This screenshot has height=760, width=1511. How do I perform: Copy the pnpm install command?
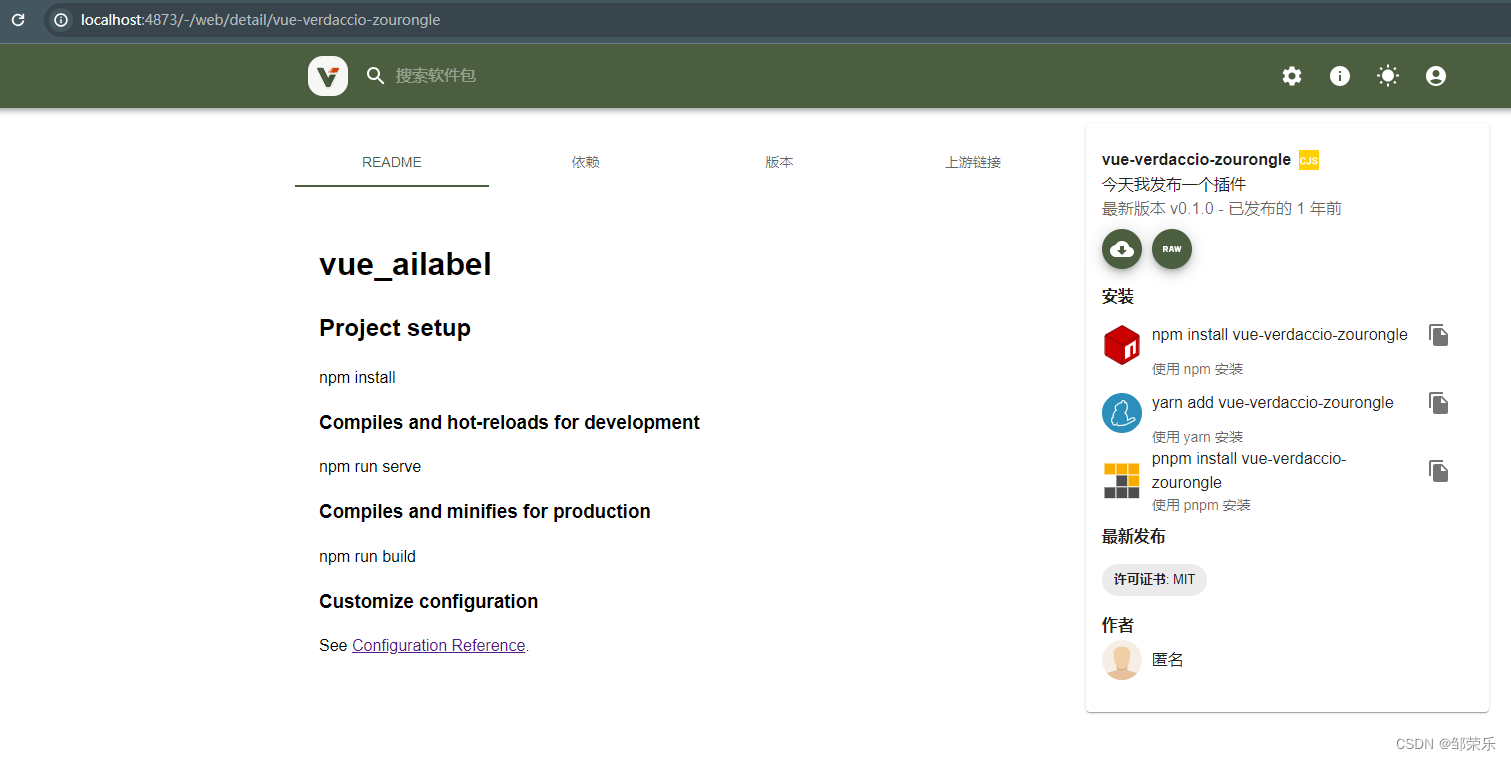pyautogui.click(x=1439, y=471)
